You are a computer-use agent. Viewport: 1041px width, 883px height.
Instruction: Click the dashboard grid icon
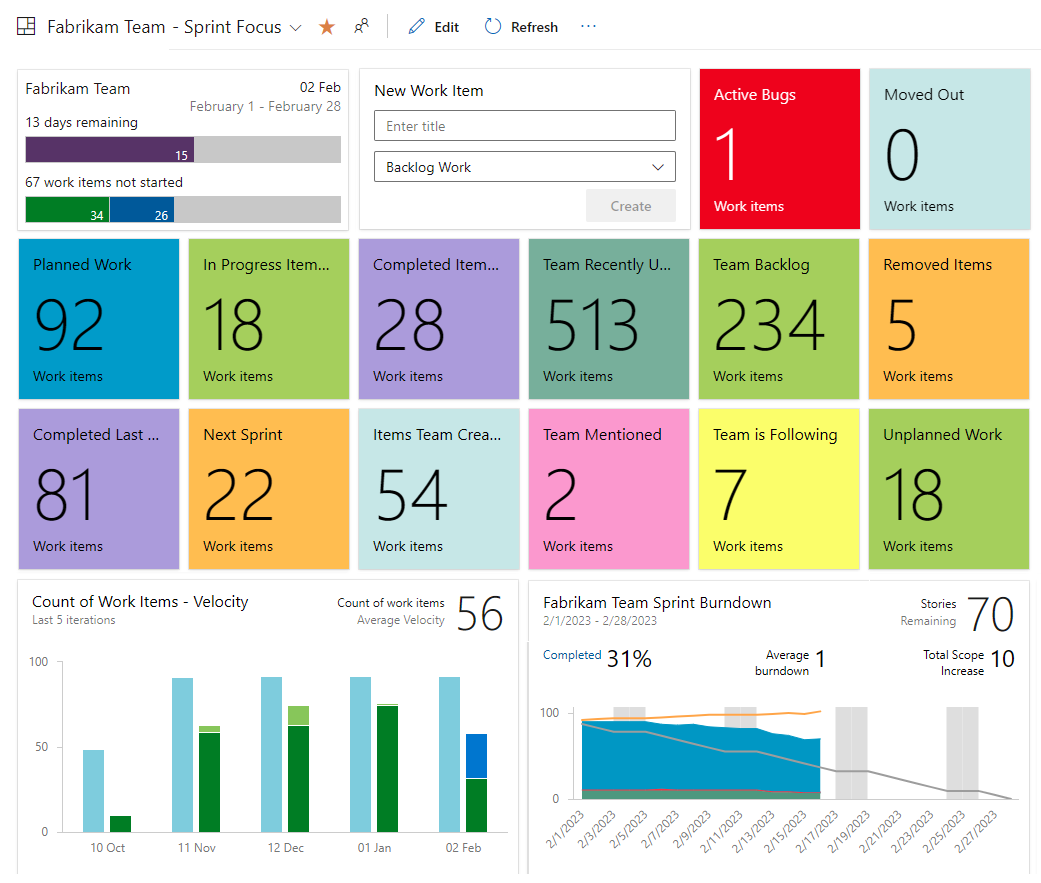pyautogui.click(x=26, y=27)
